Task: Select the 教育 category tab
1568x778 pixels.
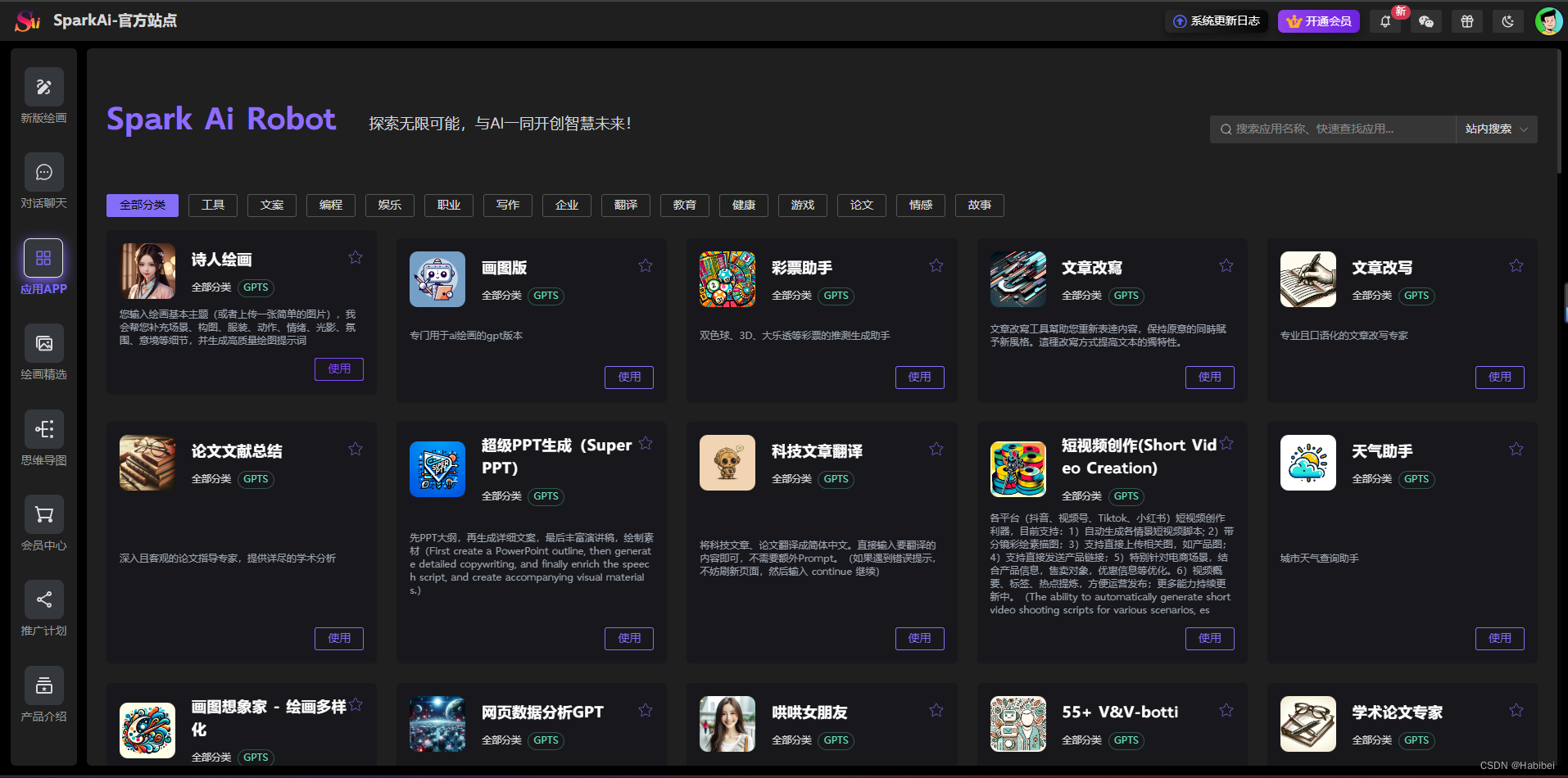Action: [x=685, y=206]
